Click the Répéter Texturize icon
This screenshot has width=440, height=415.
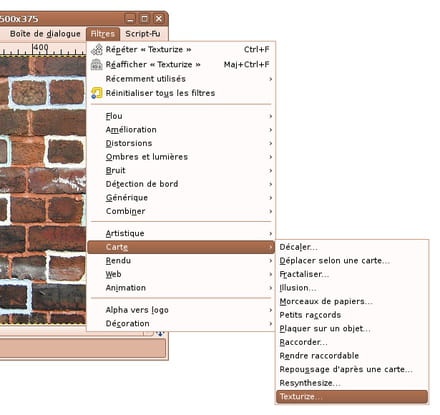click(x=97, y=50)
